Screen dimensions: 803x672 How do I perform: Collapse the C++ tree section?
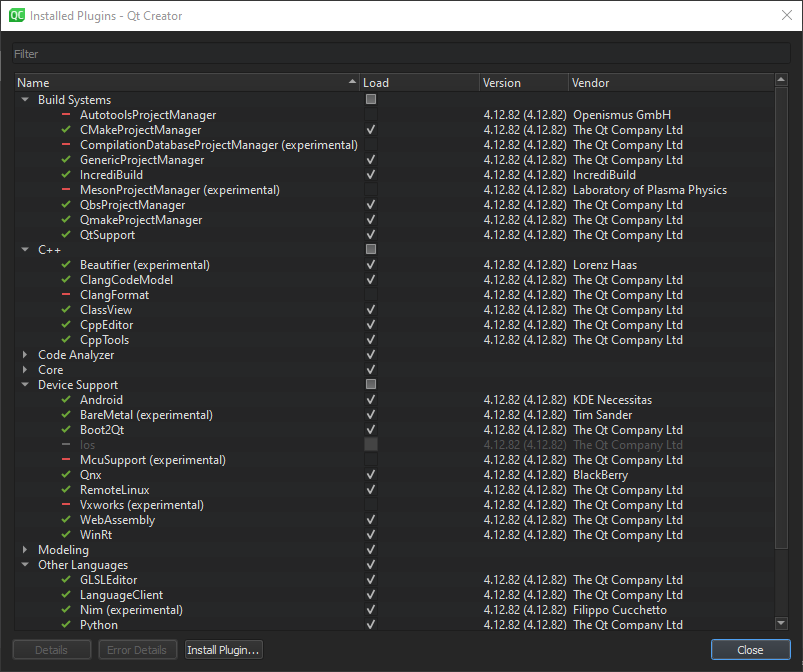(x=24, y=250)
